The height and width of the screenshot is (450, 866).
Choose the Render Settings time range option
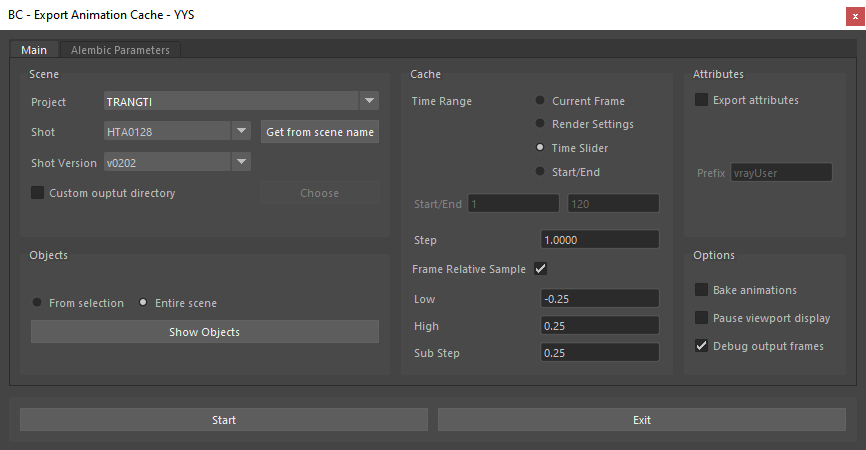coord(540,124)
